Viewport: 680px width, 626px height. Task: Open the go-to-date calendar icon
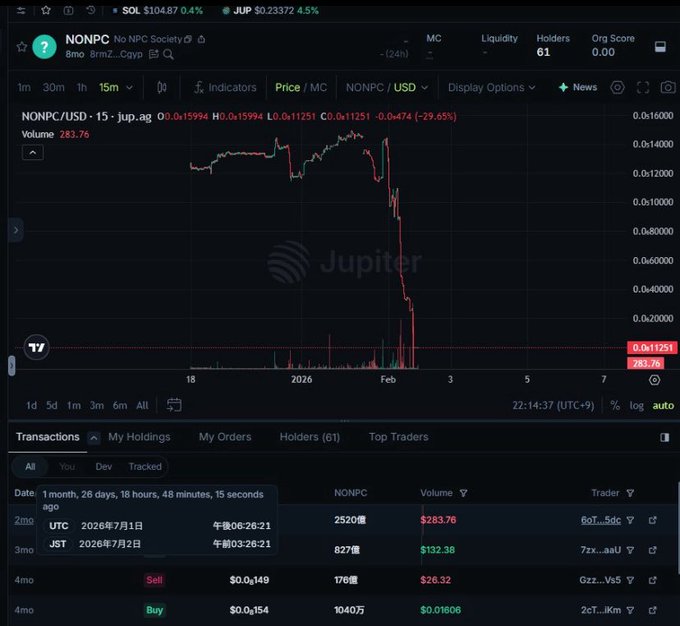click(x=174, y=405)
